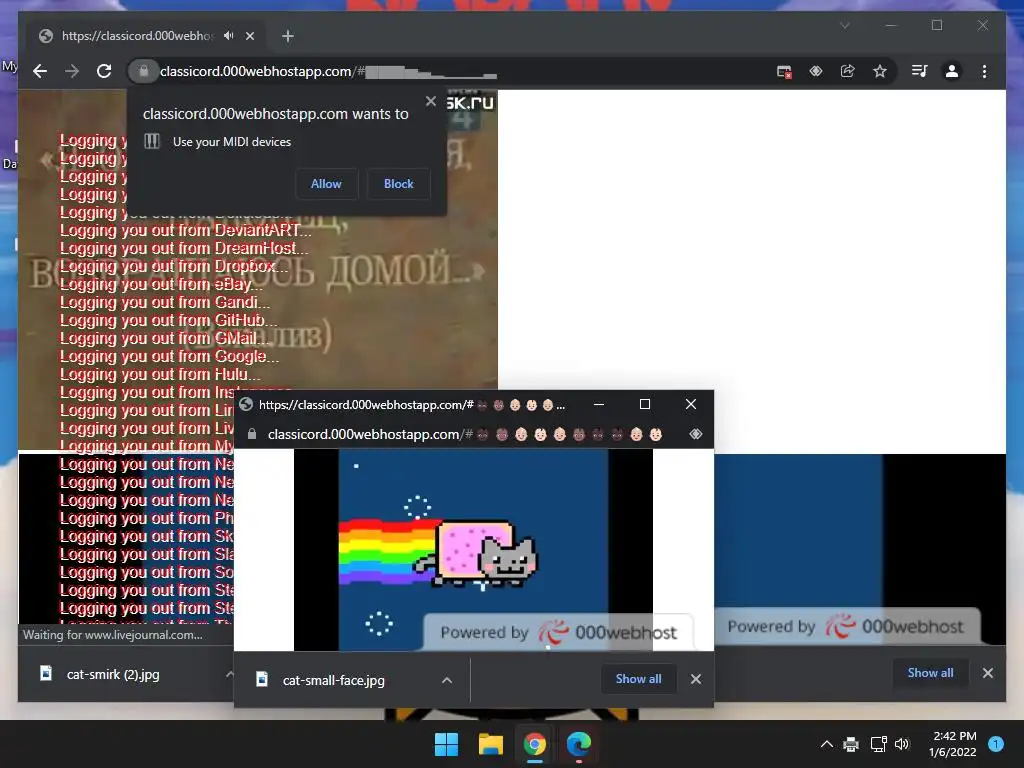Reload the classicord page
The height and width of the screenshot is (768, 1024).
pos(104,71)
